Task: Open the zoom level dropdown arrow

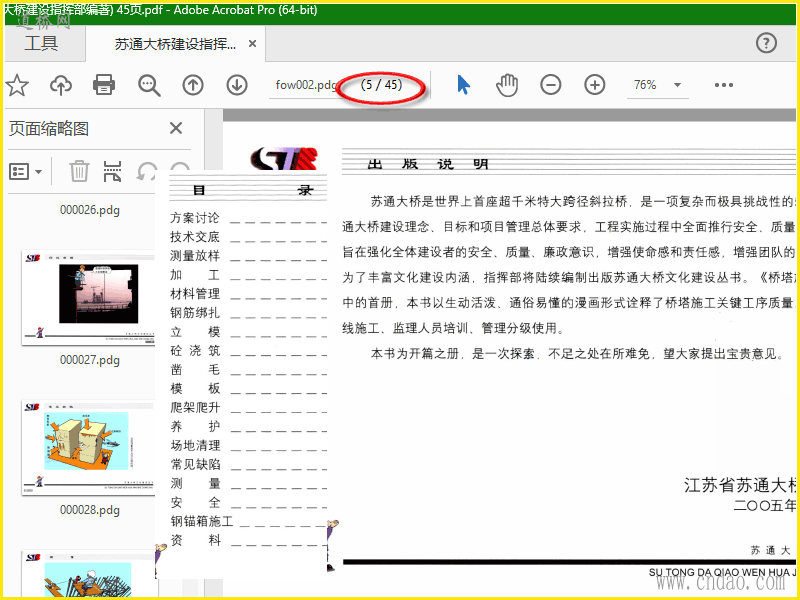Action: pos(678,85)
